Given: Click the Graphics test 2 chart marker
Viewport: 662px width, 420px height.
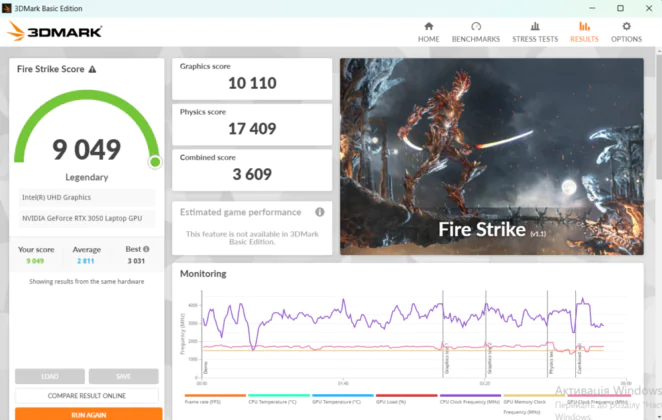Looking at the screenshot, I should tap(489, 359).
